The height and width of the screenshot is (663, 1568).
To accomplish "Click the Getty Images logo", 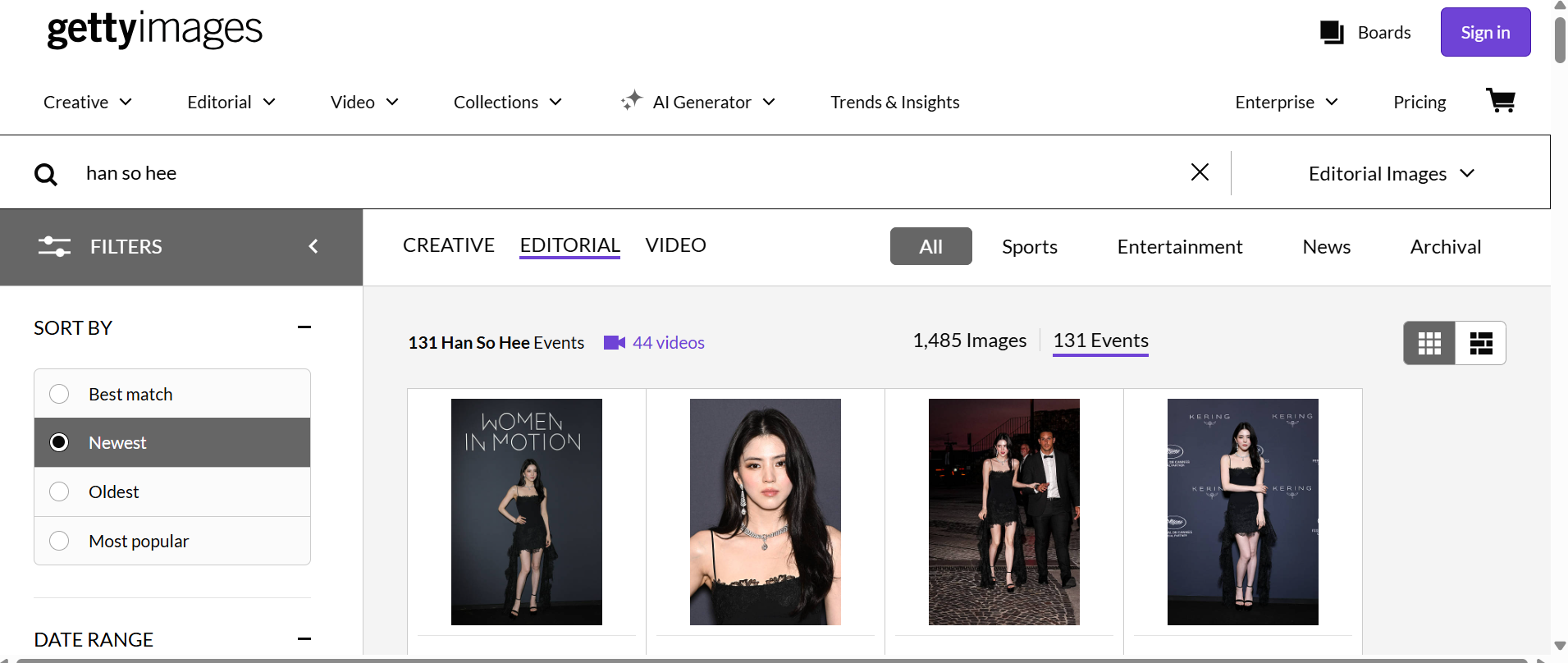I will click(155, 30).
